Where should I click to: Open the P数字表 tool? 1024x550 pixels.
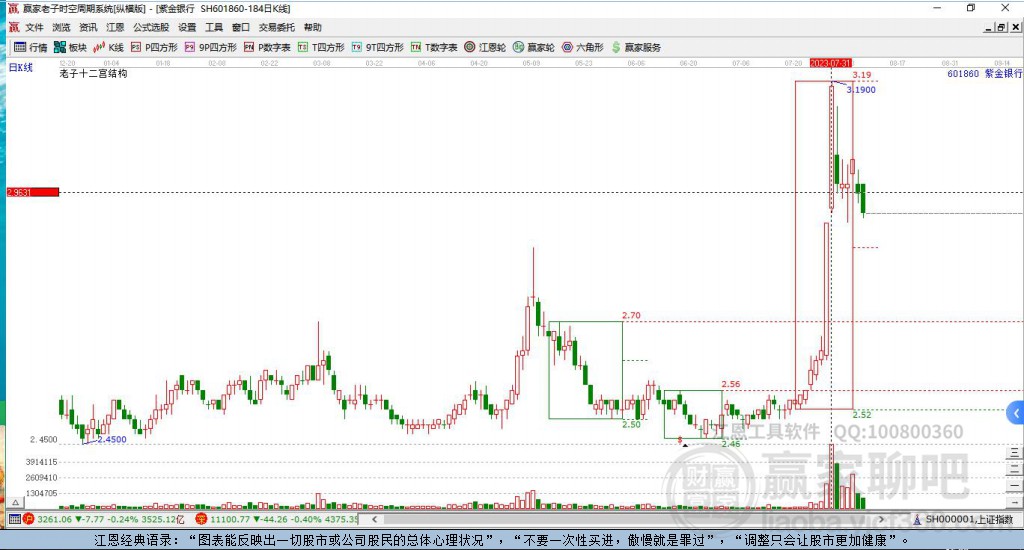267,47
